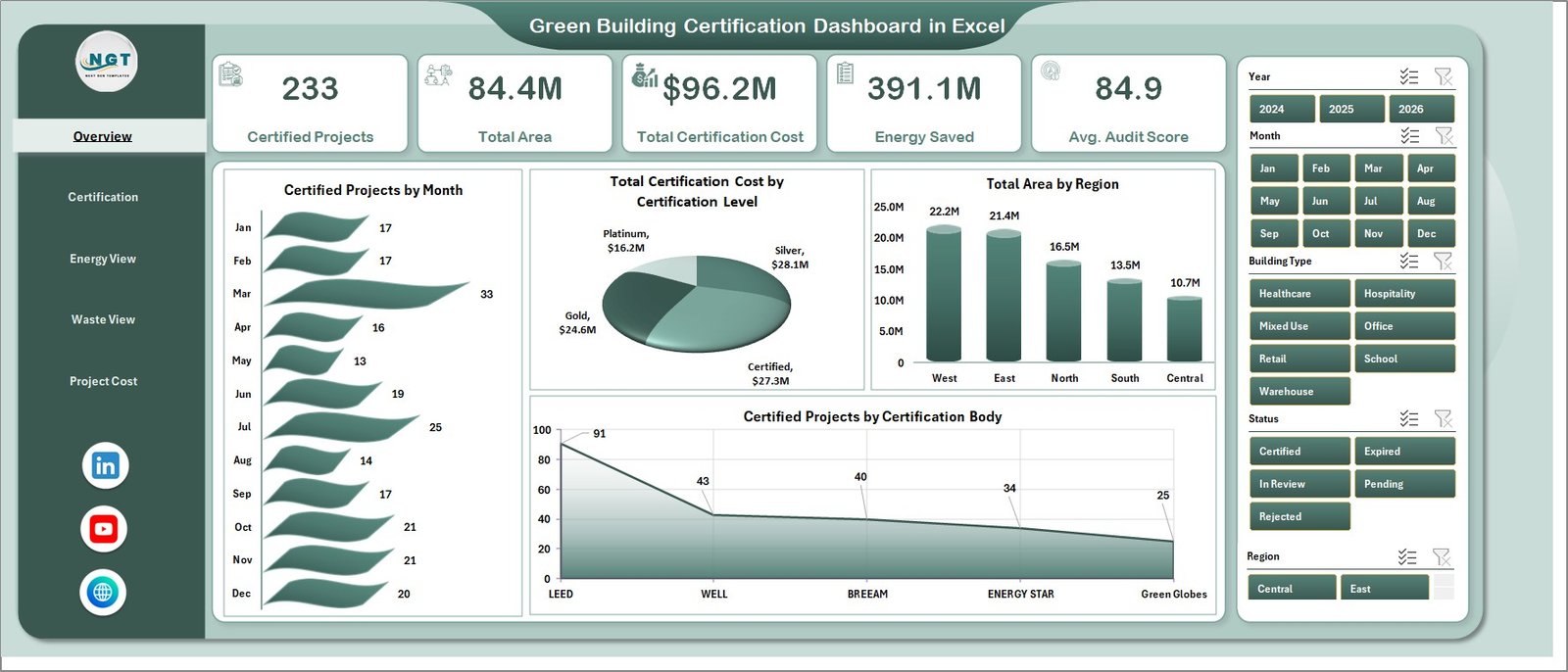This screenshot has width=1568, height=672.
Task: Select Nov in Month slicer
Action: 1379,233
